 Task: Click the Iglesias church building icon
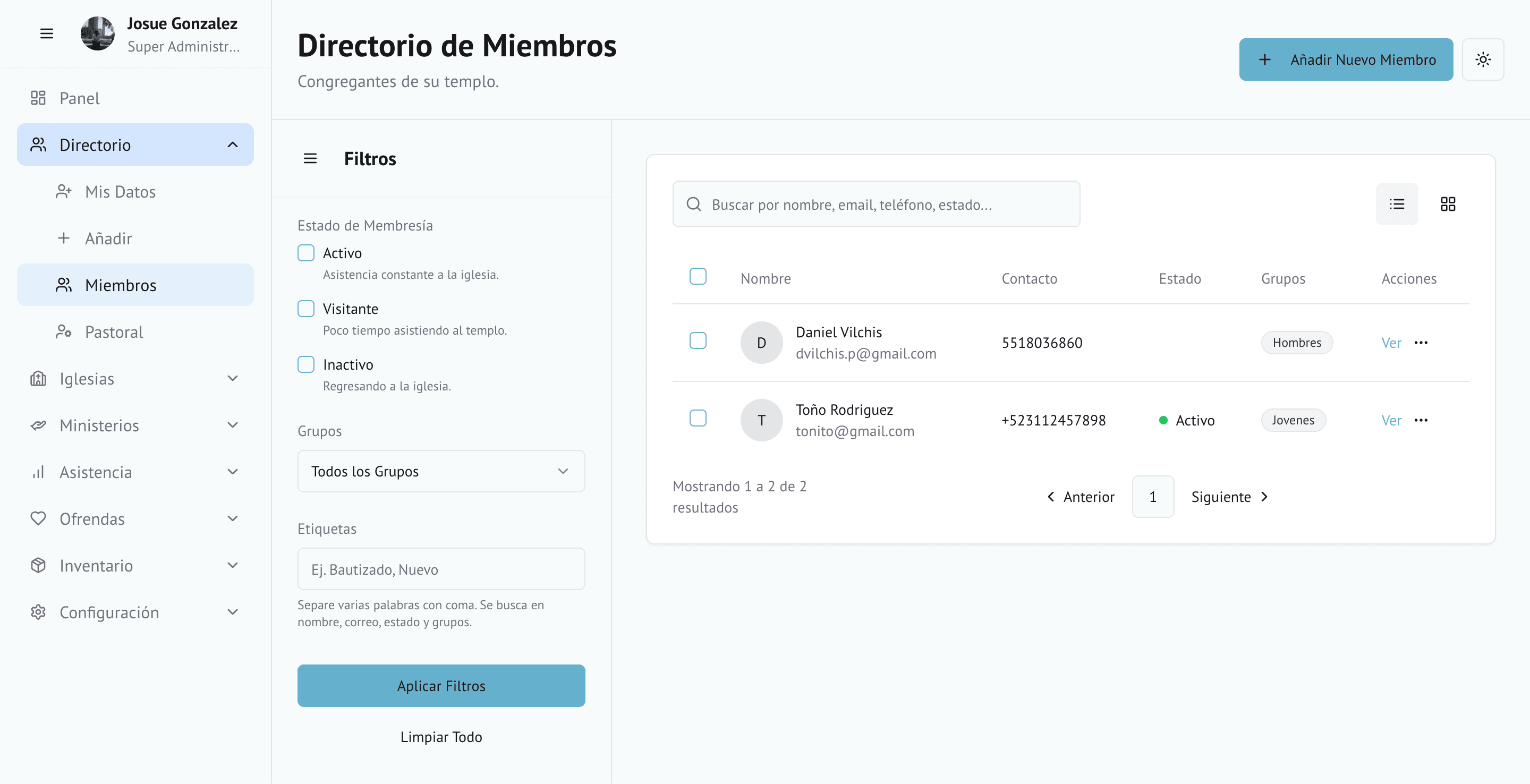38,379
